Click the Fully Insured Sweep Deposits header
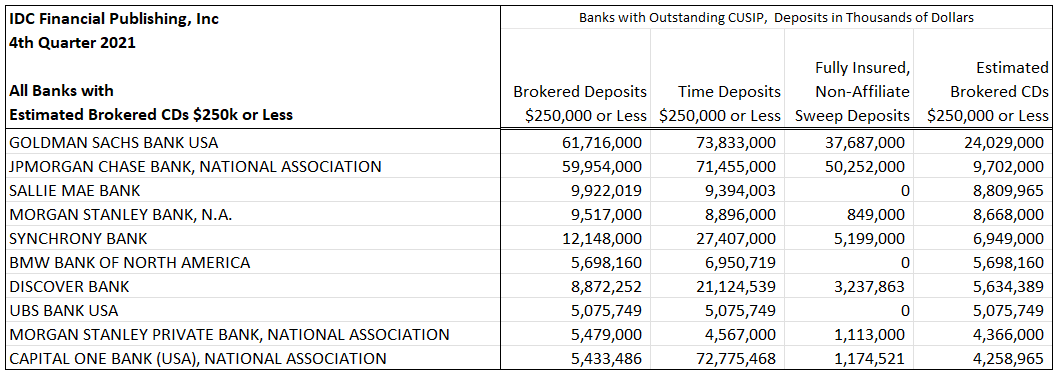 [x=852, y=91]
